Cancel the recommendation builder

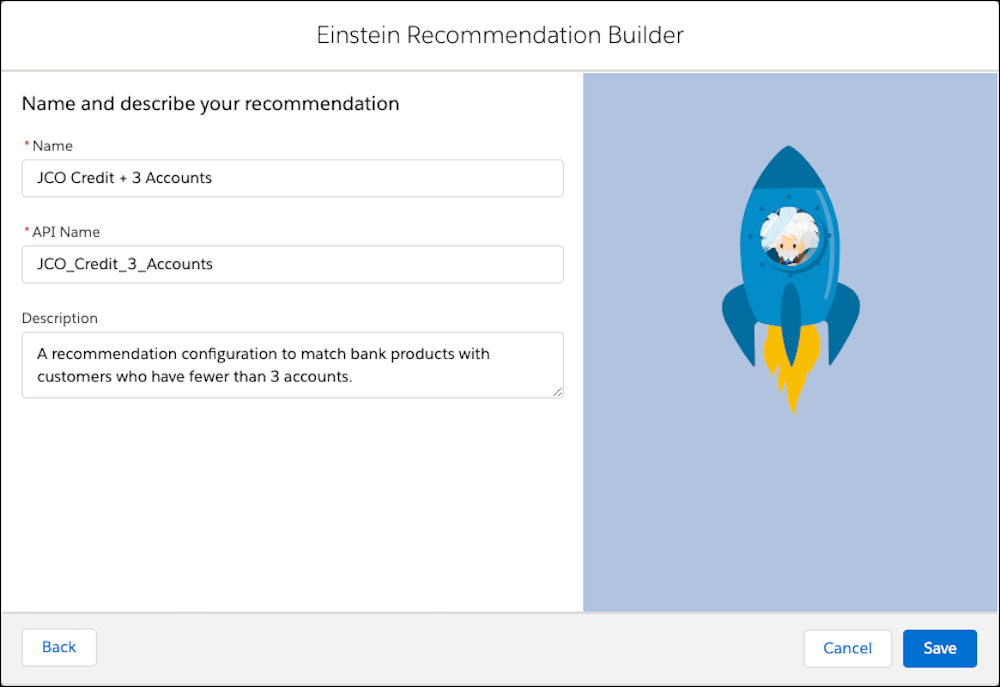pyautogui.click(x=848, y=648)
